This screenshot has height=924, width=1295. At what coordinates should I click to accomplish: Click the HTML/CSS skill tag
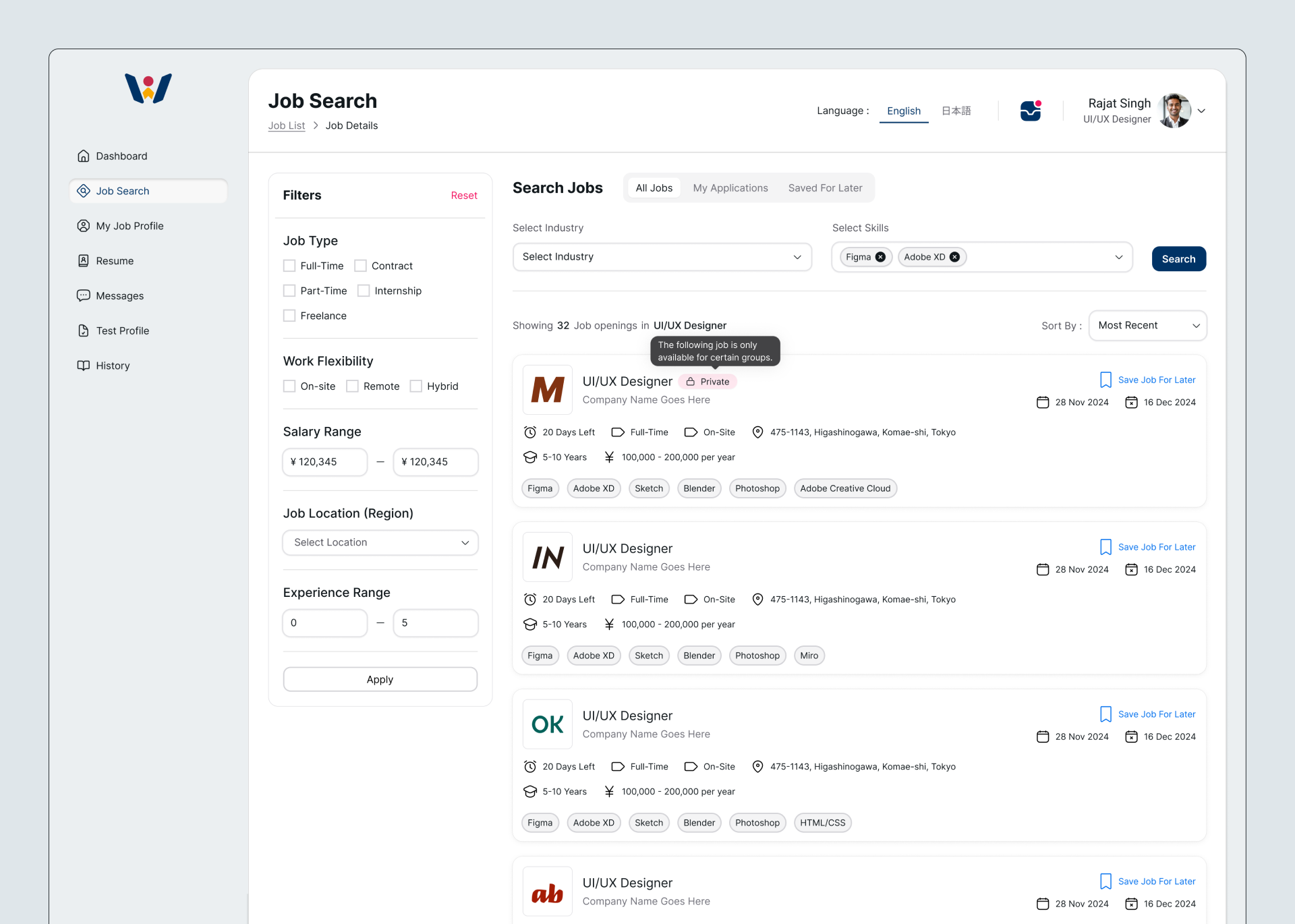click(x=822, y=823)
